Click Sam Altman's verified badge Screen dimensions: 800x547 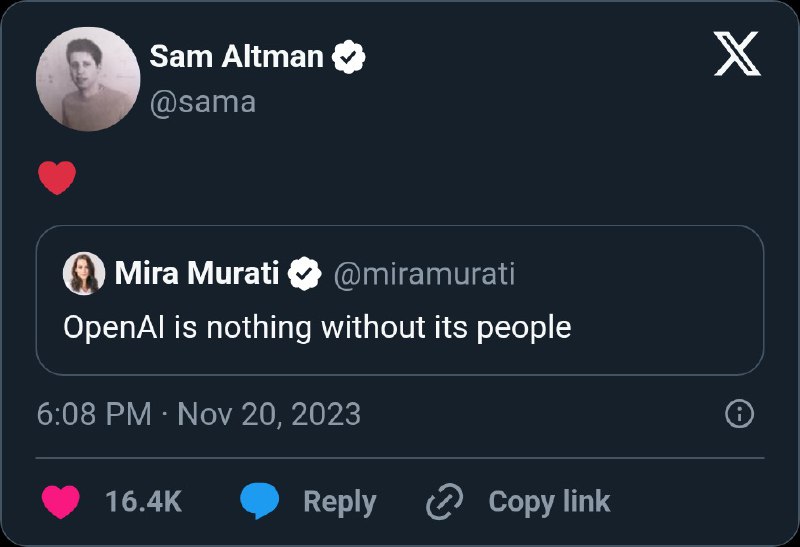(x=348, y=58)
